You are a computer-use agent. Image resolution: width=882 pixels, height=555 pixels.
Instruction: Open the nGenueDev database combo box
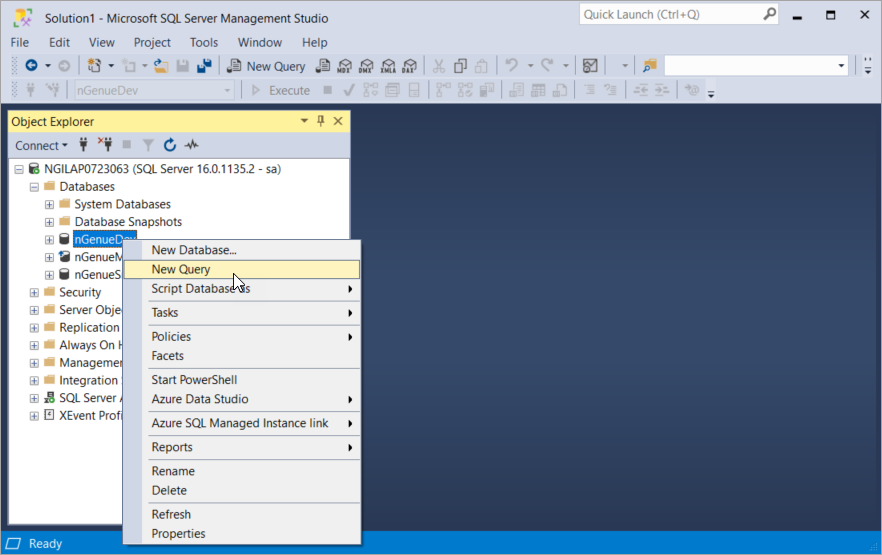(154, 90)
